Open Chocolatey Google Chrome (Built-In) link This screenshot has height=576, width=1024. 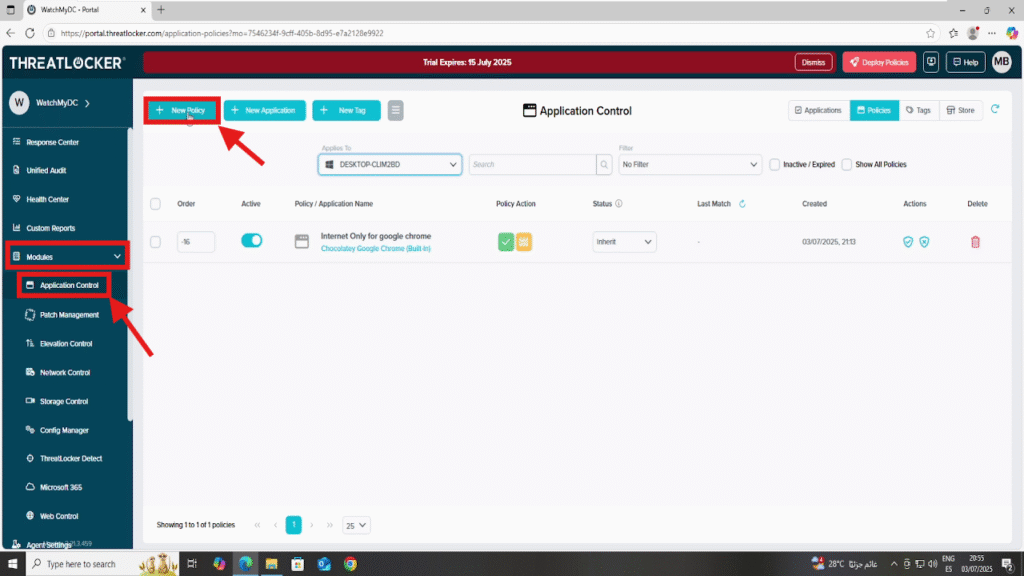coord(376,249)
